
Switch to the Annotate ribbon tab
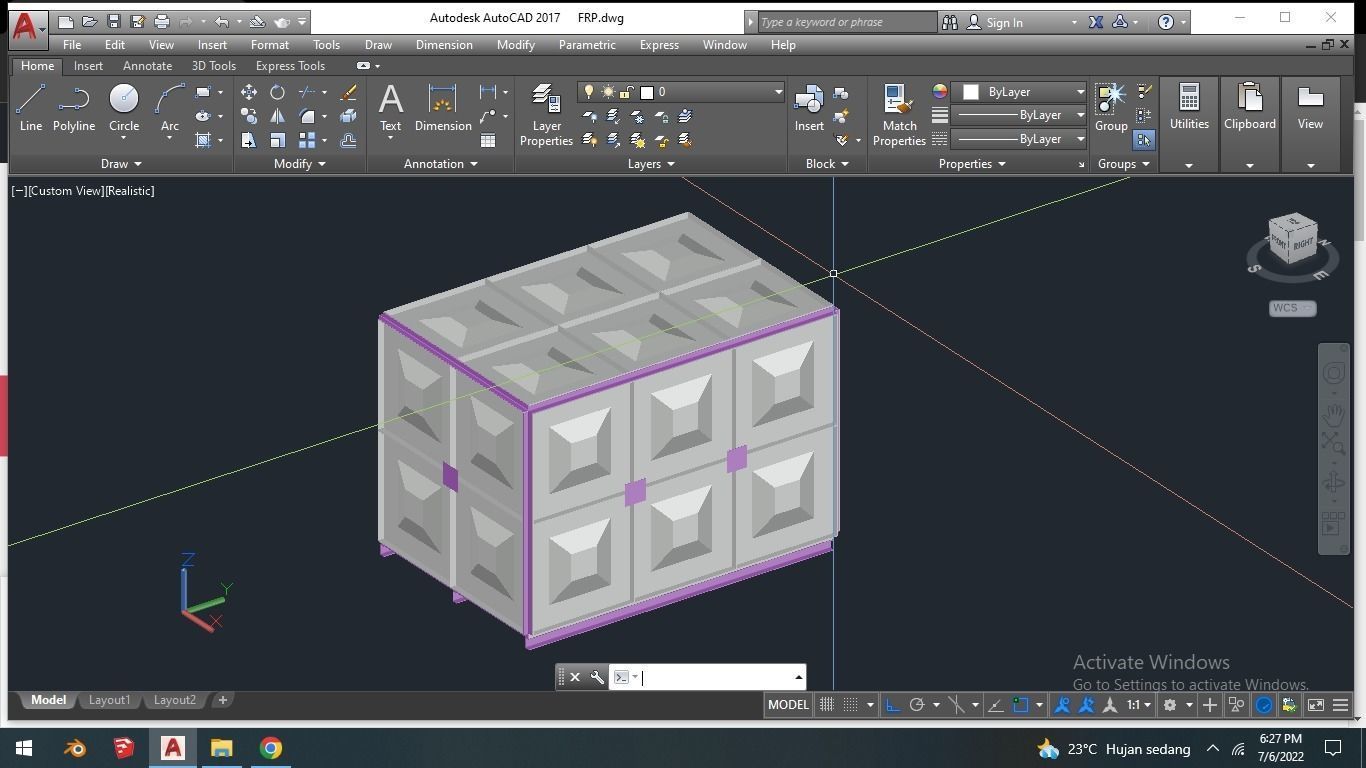click(x=147, y=66)
